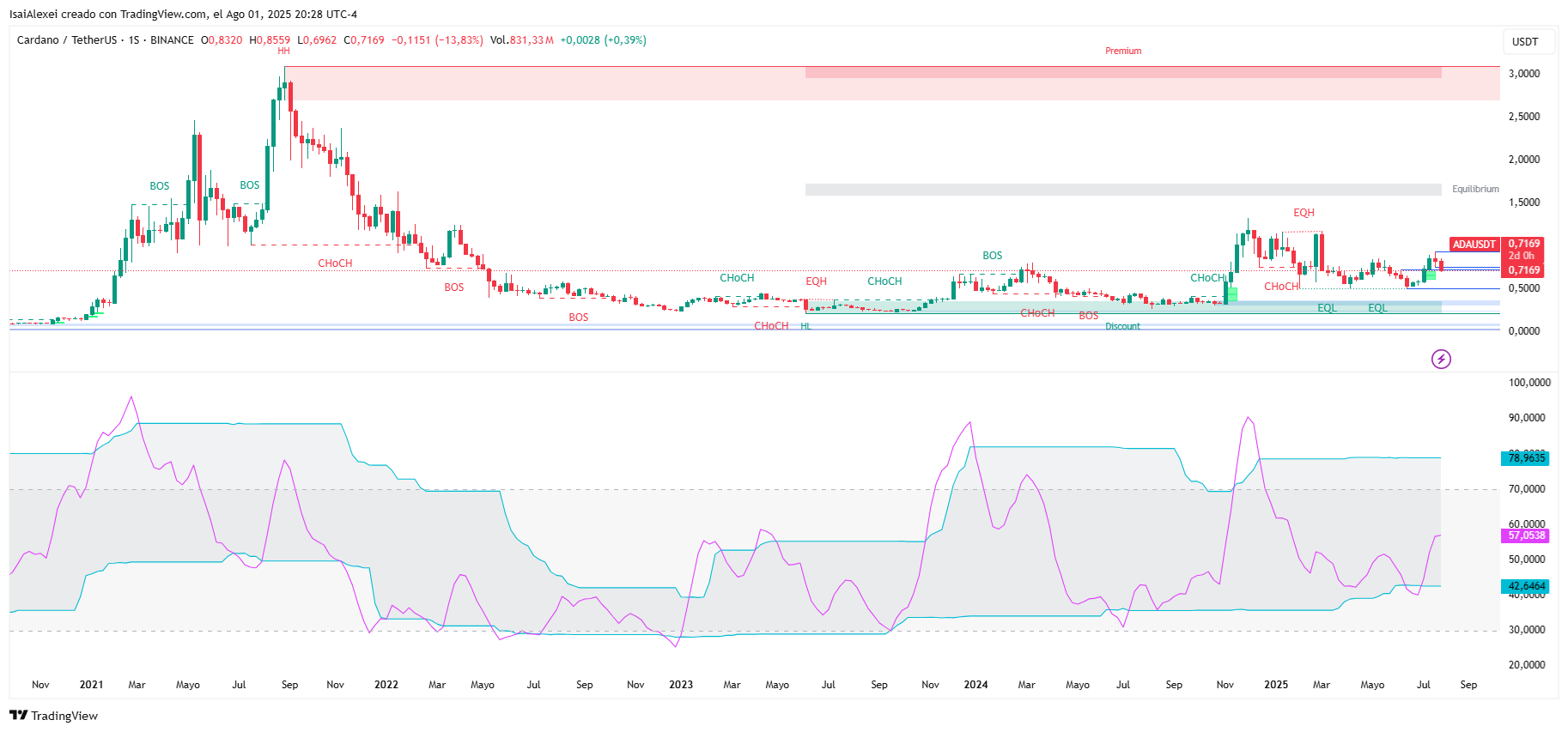Screen dimensions: 1568x732
Task: Select the Premium zone label
Action: coord(1123,51)
